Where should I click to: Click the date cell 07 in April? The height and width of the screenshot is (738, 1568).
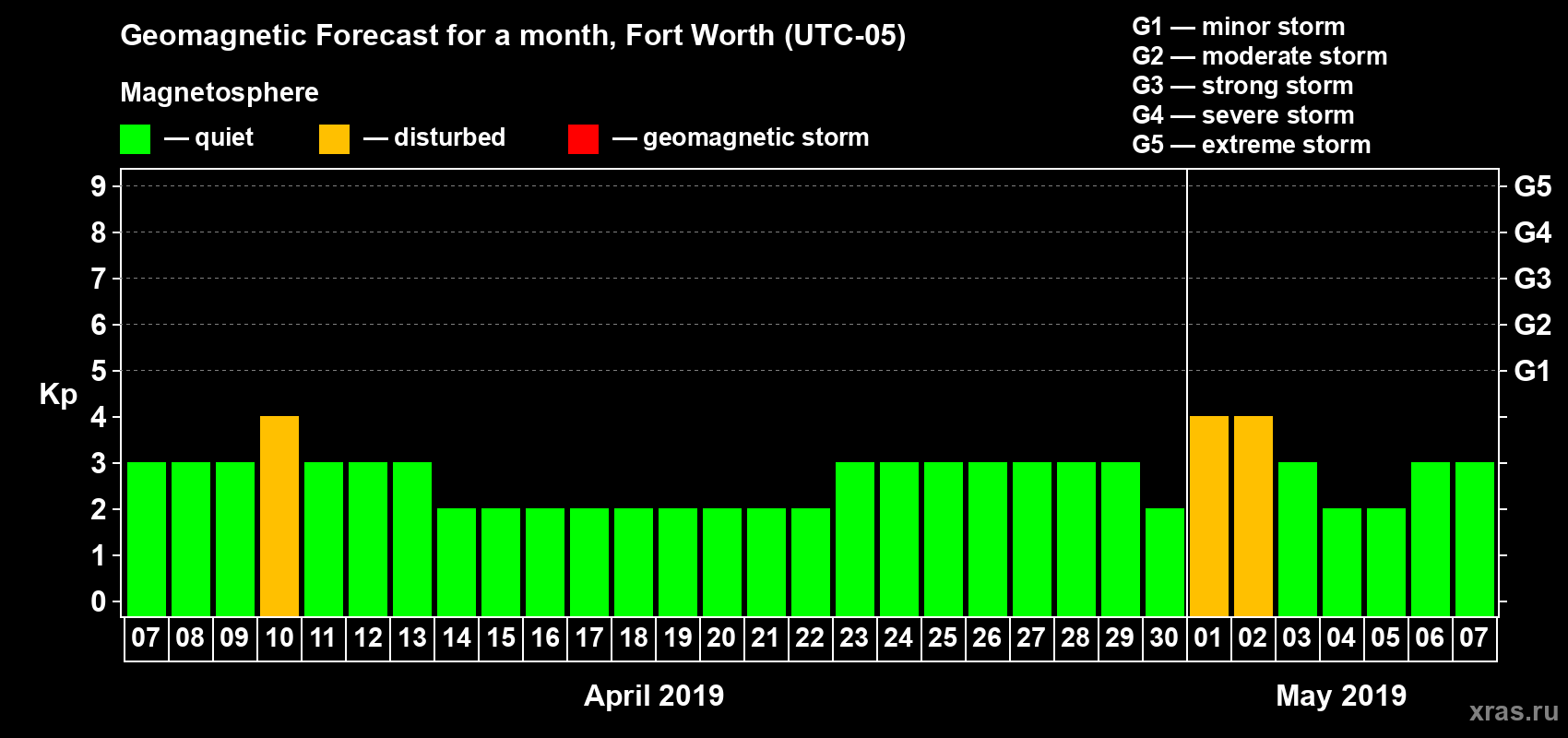click(147, 638)
